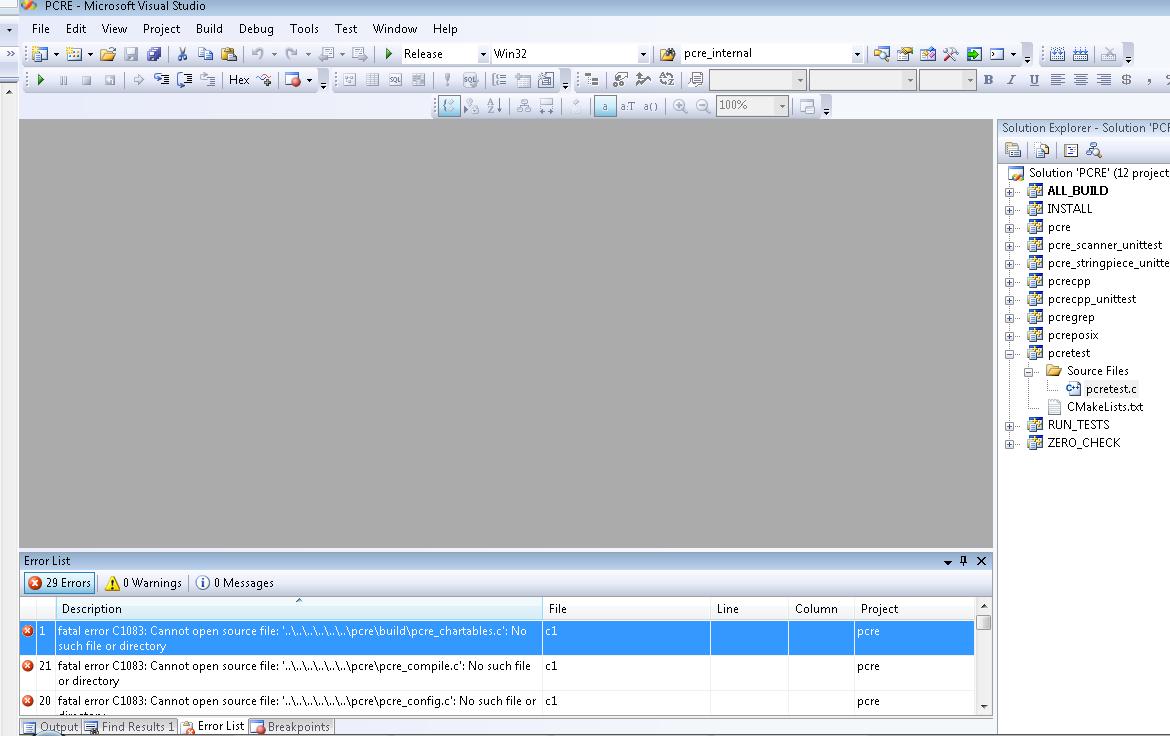Sort errors by File column header

pos(627,609)
